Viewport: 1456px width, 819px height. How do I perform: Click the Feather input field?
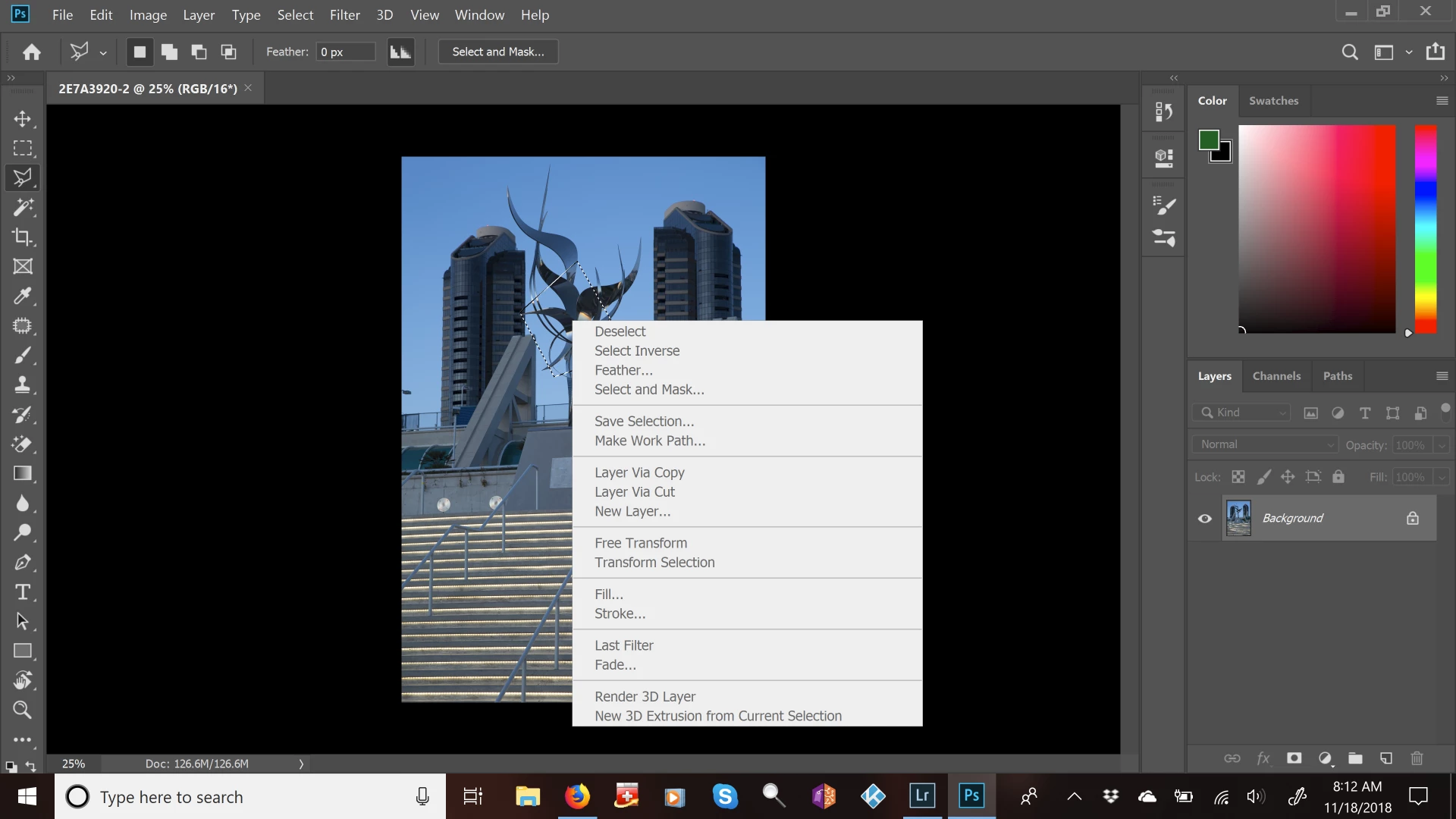point(346,52)
